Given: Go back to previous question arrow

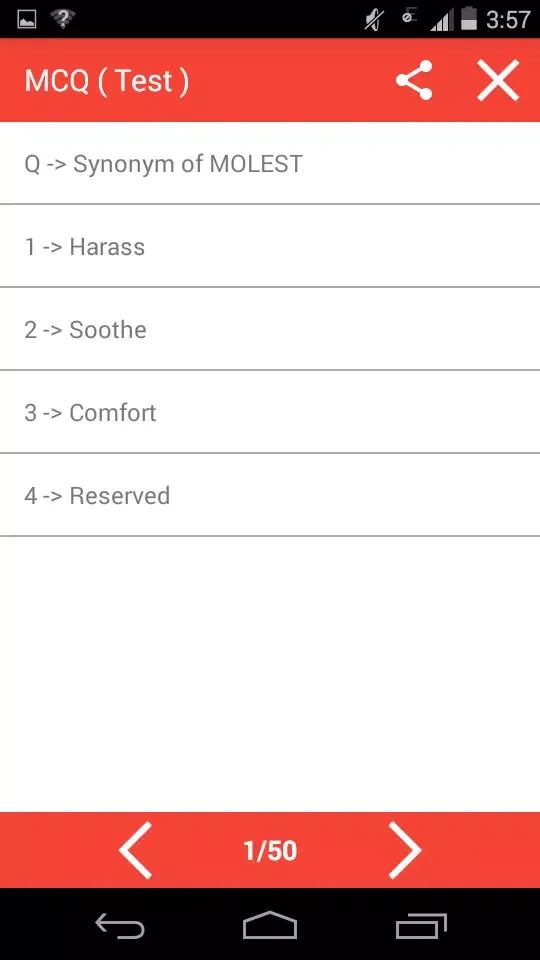Looking at the screenshot, I should pos(135,850).
